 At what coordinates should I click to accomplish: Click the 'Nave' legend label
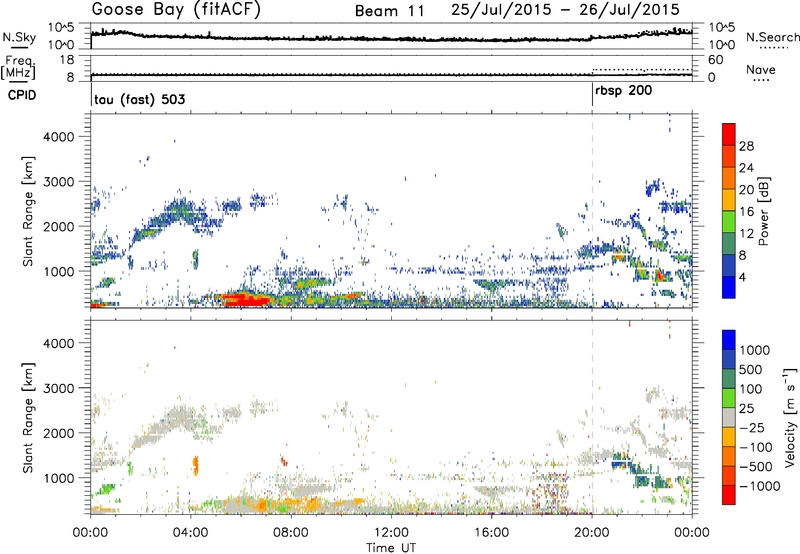761,69
